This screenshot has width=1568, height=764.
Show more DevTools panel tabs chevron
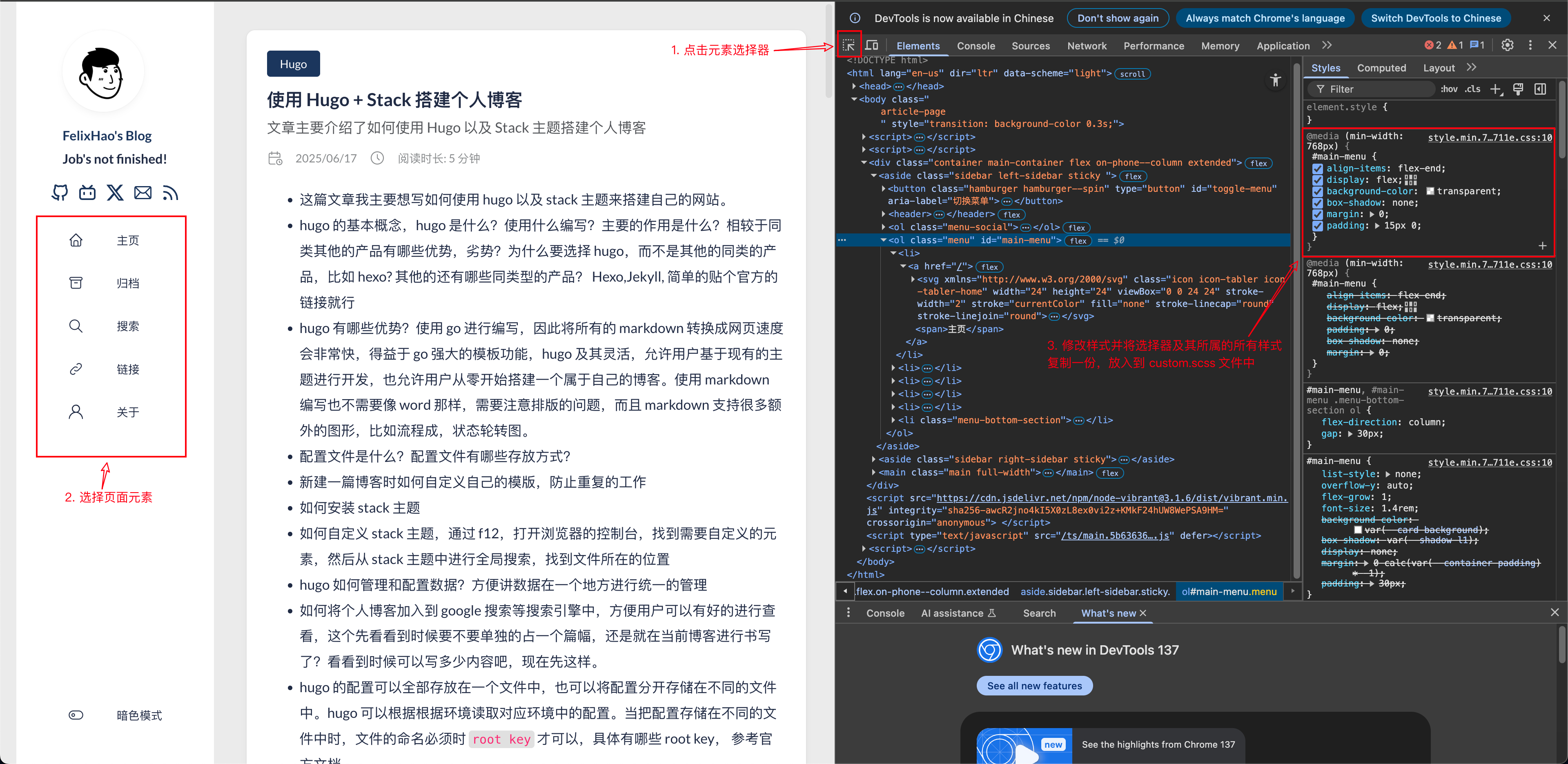tap(1327, 45)
